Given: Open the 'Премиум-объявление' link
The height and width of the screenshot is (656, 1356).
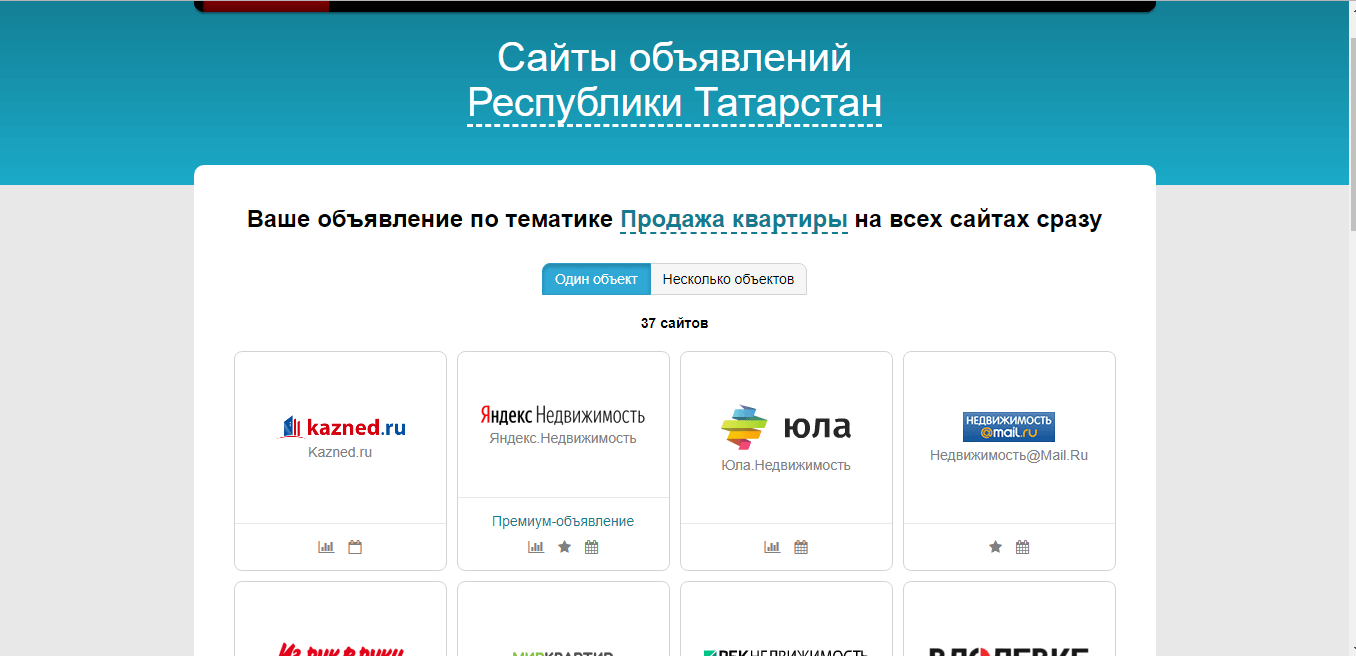Looking at the screenshot, I should pos(563,521).
